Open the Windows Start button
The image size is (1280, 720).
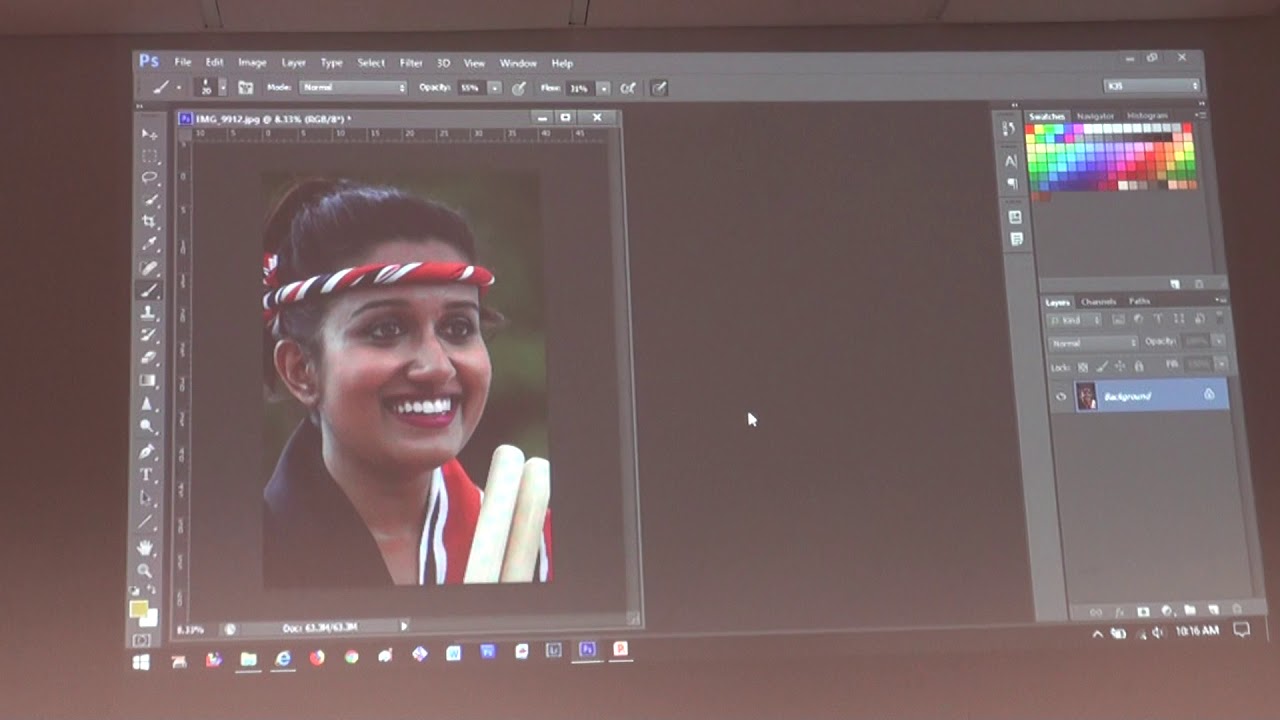click(x=141, y=662)
